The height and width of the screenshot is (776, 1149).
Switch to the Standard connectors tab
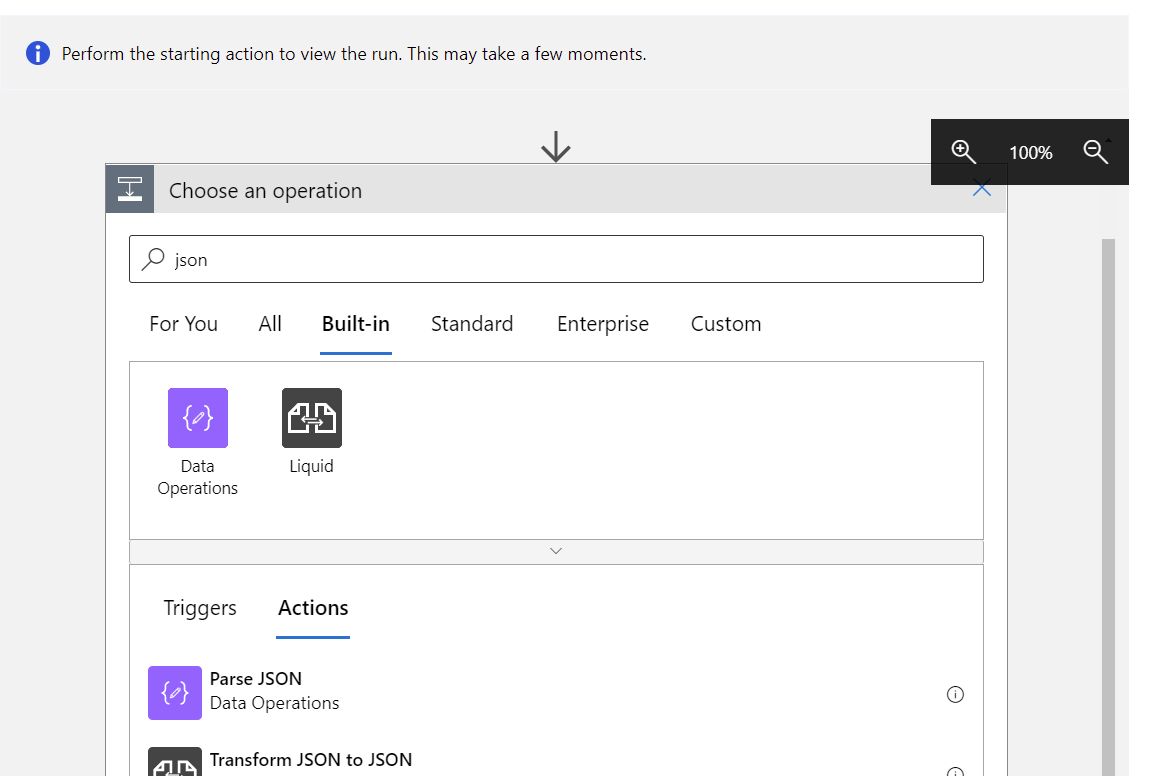coord(471,323)
